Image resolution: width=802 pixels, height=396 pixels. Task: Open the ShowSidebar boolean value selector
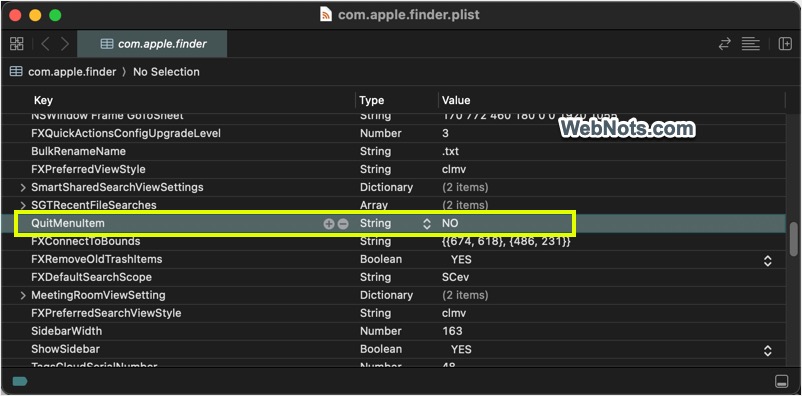tap(767, 350)
